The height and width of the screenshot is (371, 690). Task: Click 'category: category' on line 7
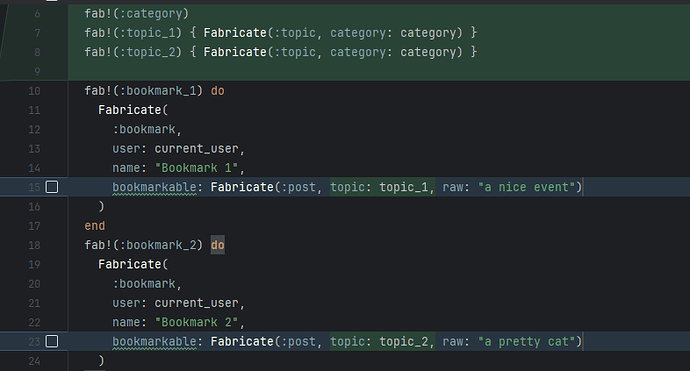tap(393, 33)
